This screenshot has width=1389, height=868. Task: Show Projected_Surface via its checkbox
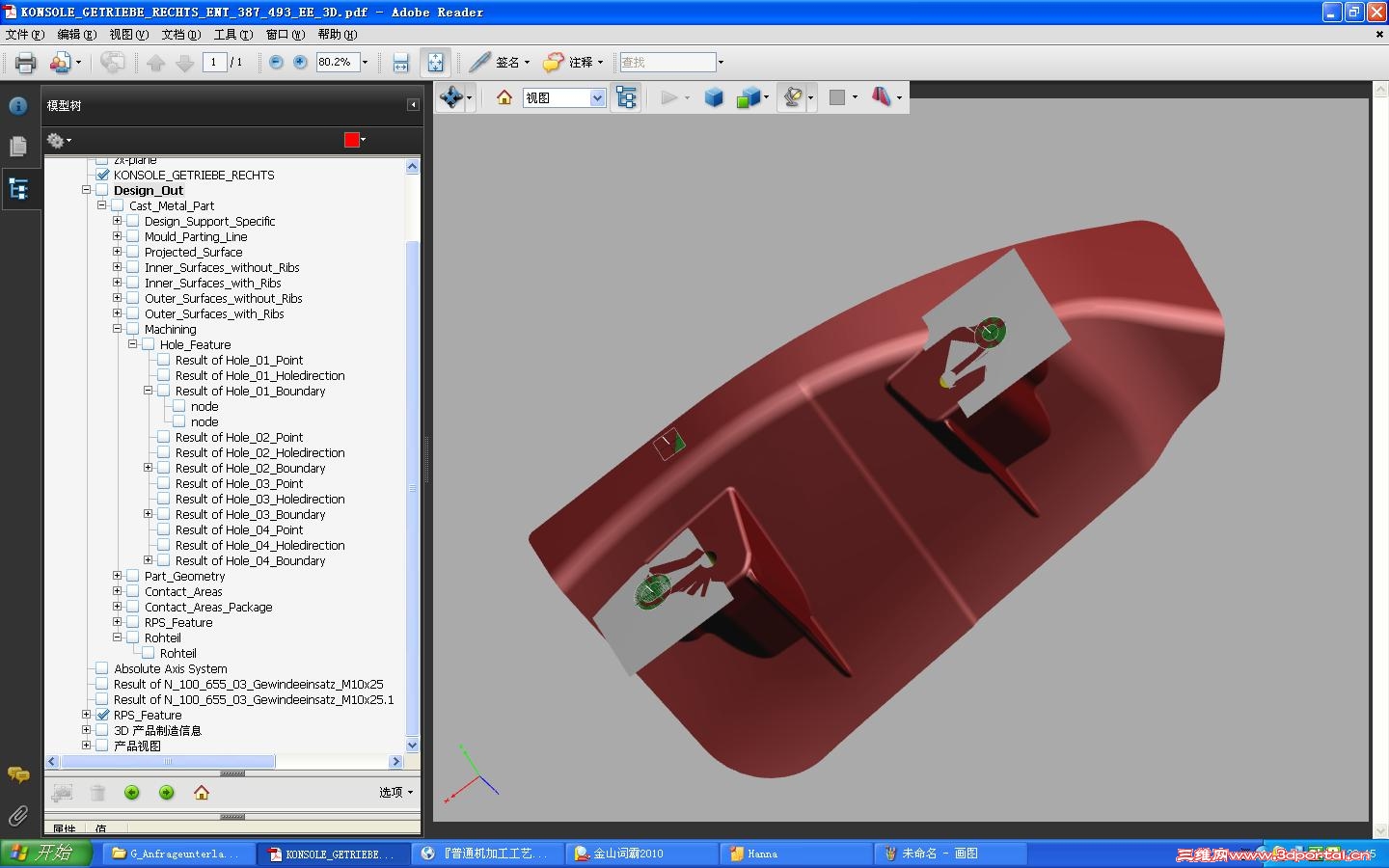point(133,252)
